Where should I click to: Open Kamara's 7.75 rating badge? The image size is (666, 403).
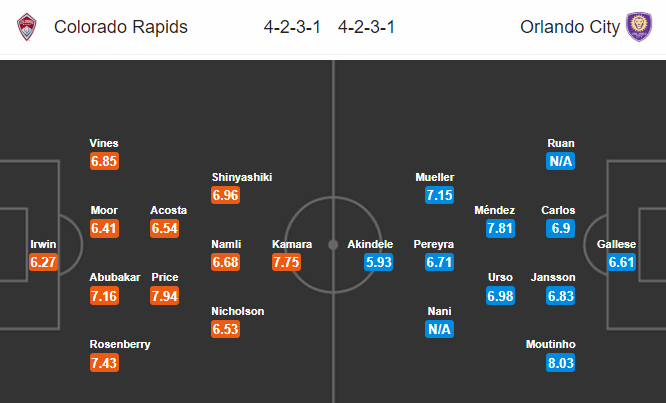click(286, 262)
